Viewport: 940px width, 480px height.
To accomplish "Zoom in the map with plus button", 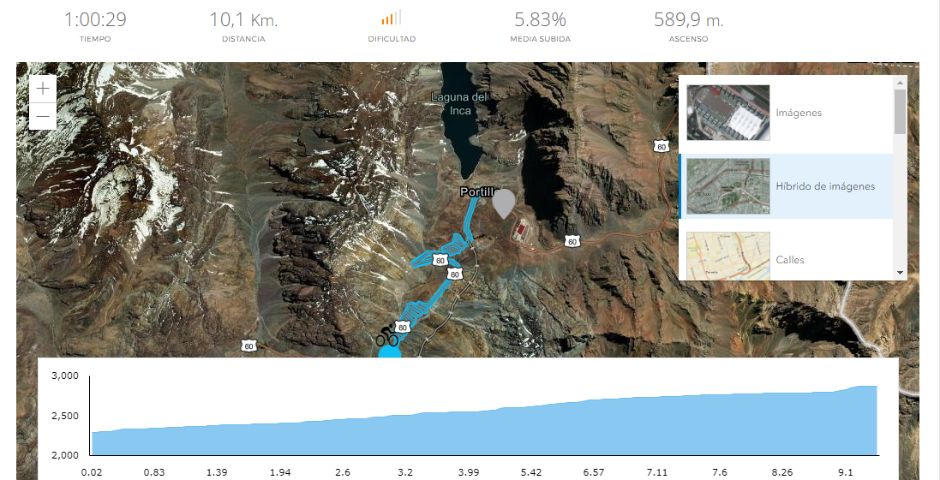I will coord(43,89).
